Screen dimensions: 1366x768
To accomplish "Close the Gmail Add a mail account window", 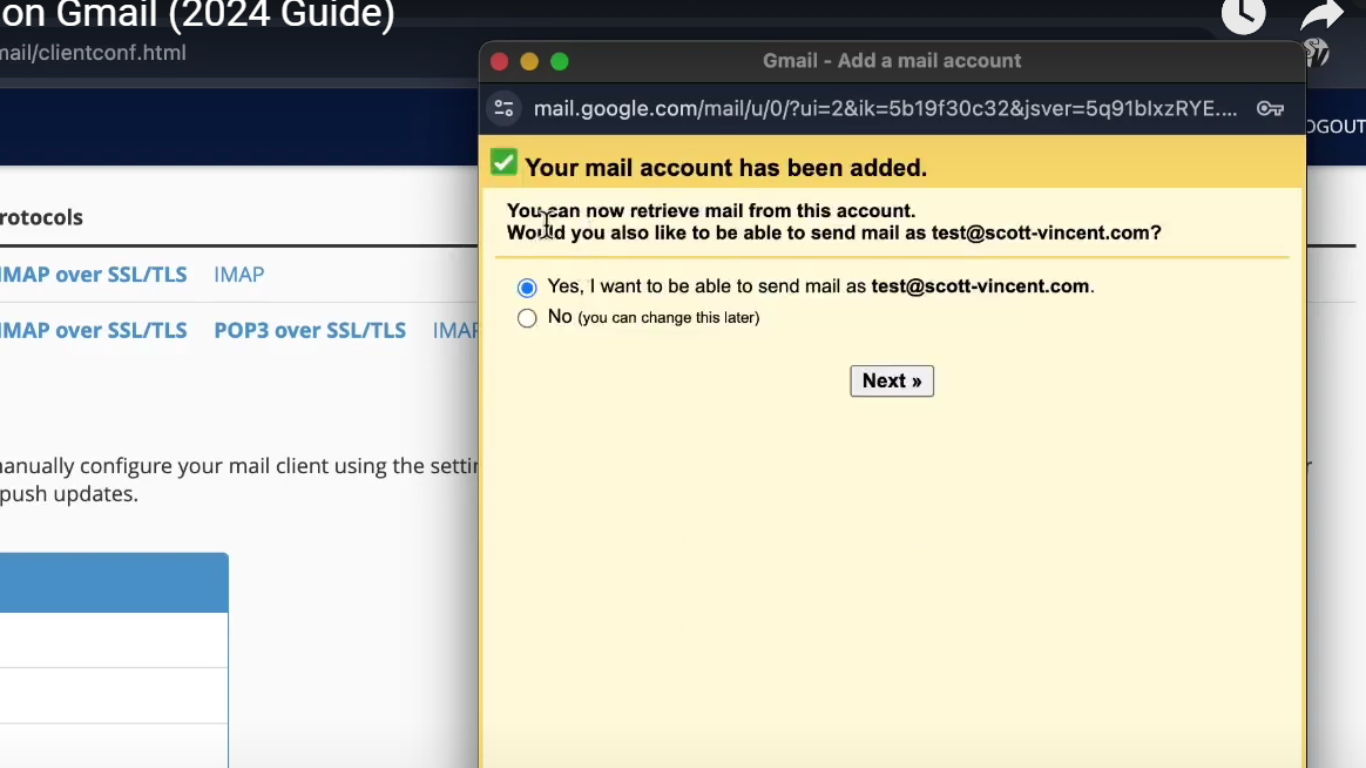I will pos(500,62).
